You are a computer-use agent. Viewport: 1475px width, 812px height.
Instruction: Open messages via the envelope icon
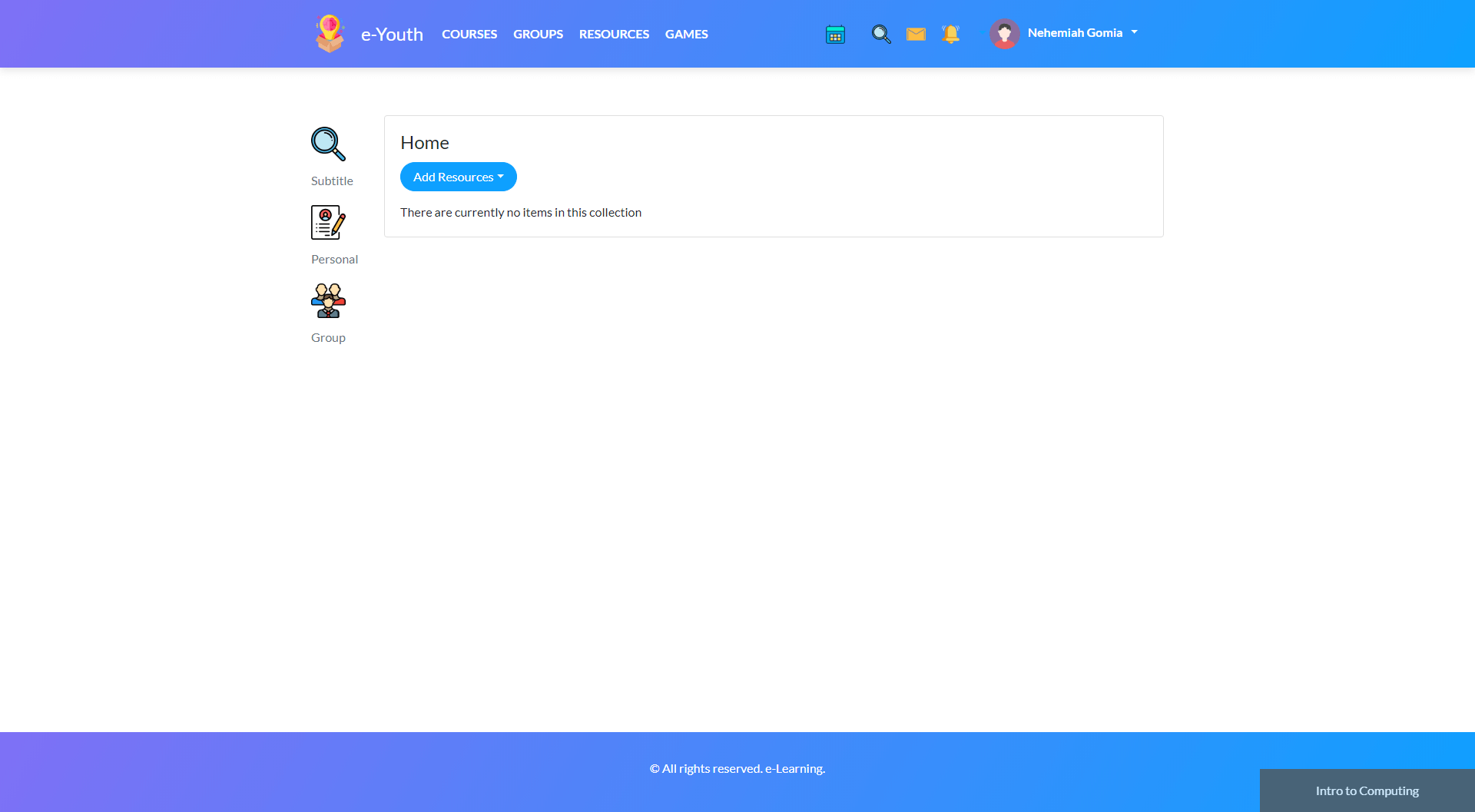pos(916,35)
